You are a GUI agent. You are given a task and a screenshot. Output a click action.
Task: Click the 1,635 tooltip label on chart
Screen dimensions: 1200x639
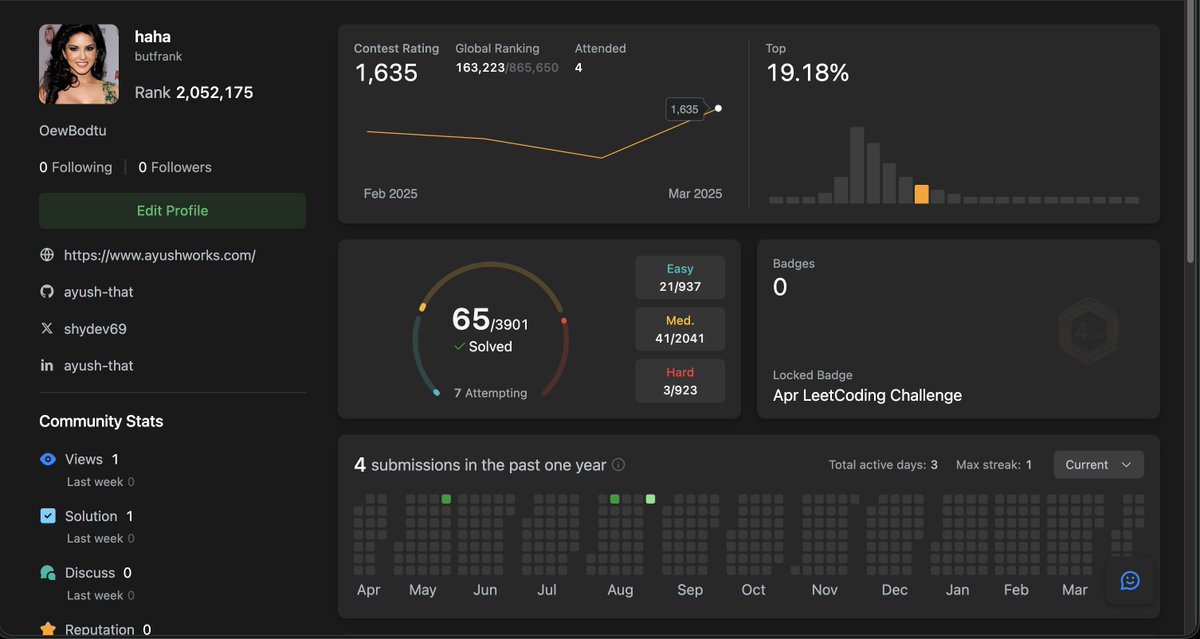[x=685, y=109]
